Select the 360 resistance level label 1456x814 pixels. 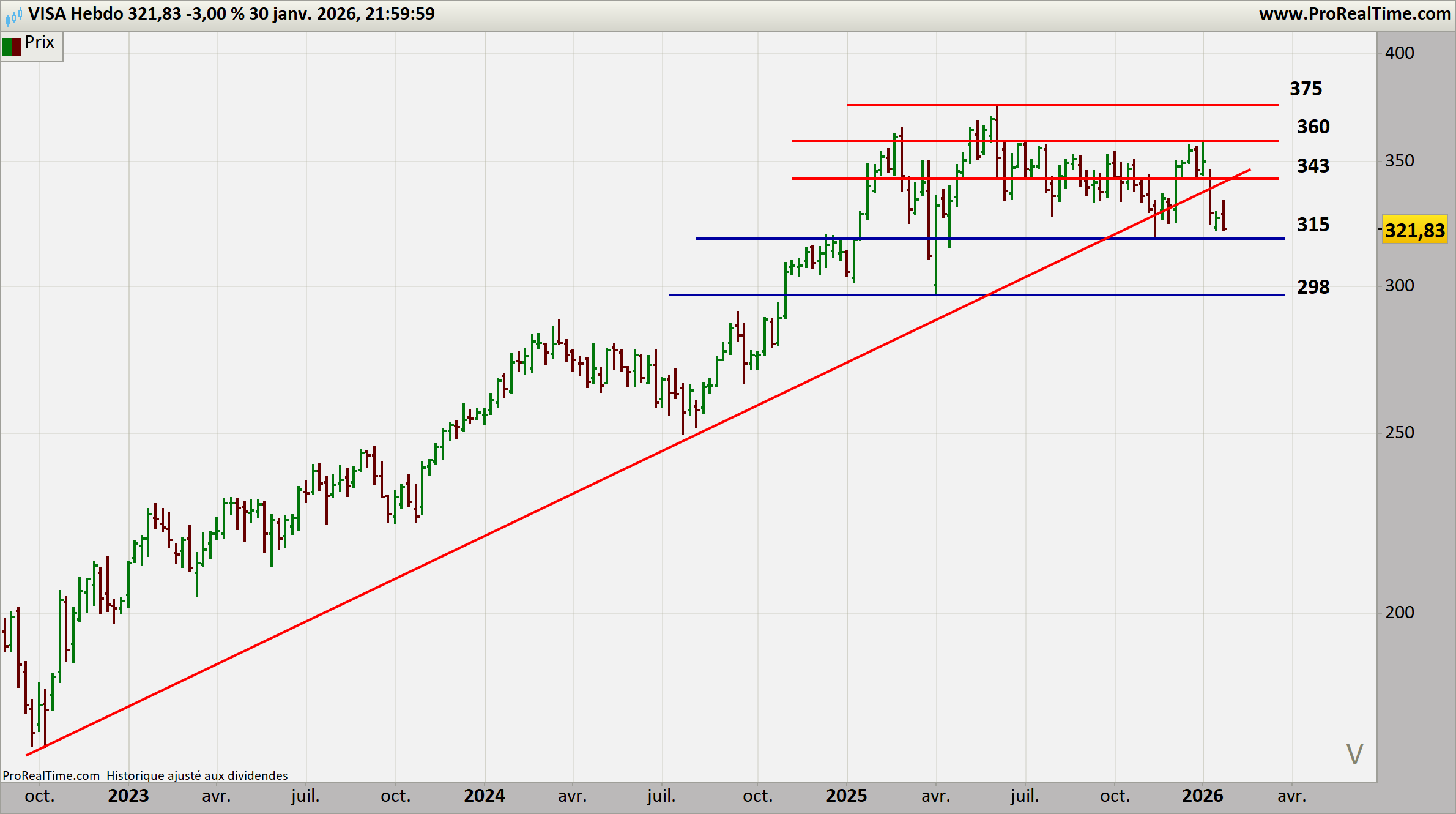point(1313,127)
